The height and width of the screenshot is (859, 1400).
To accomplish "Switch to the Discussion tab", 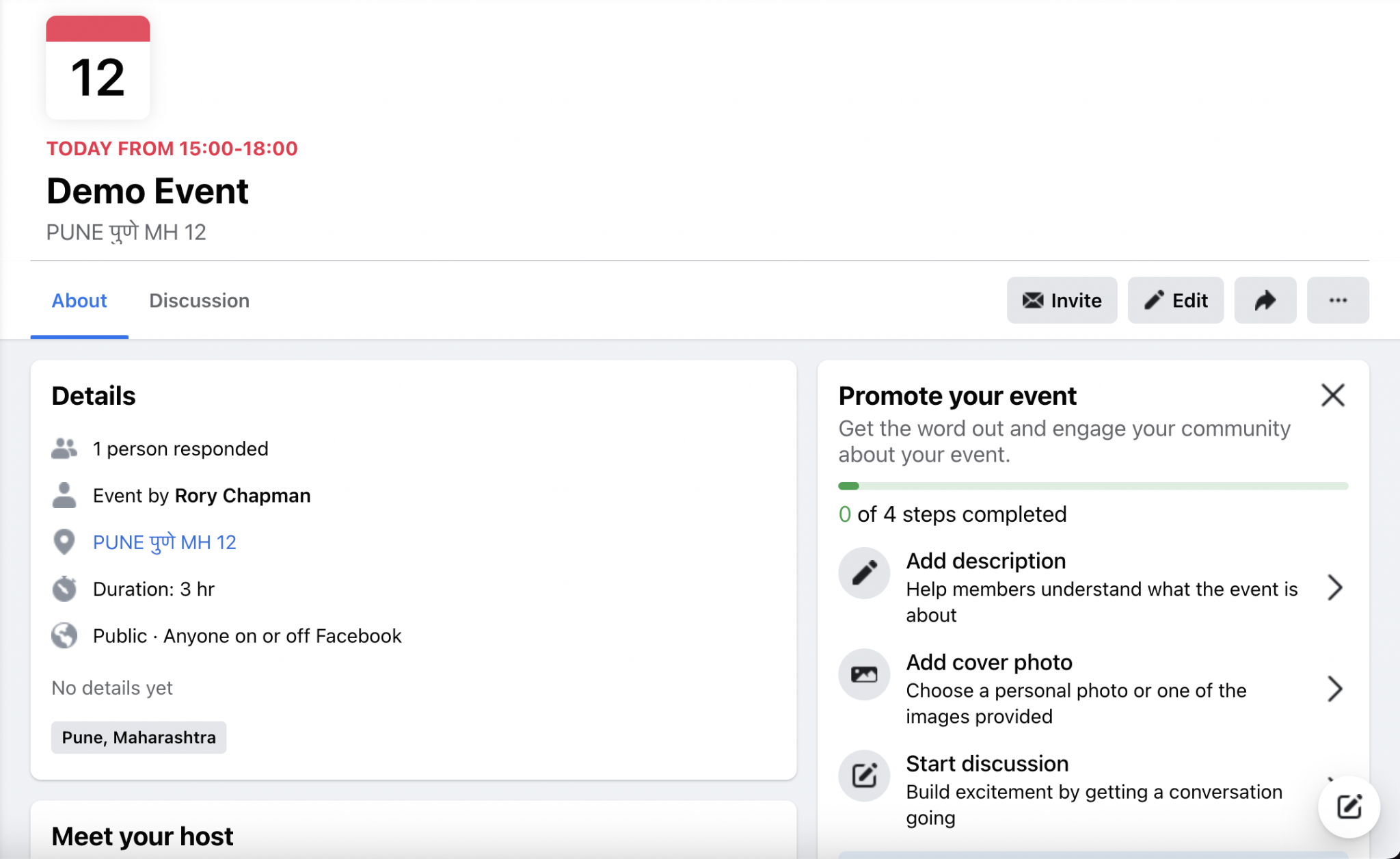I will (x=199, y=300).
